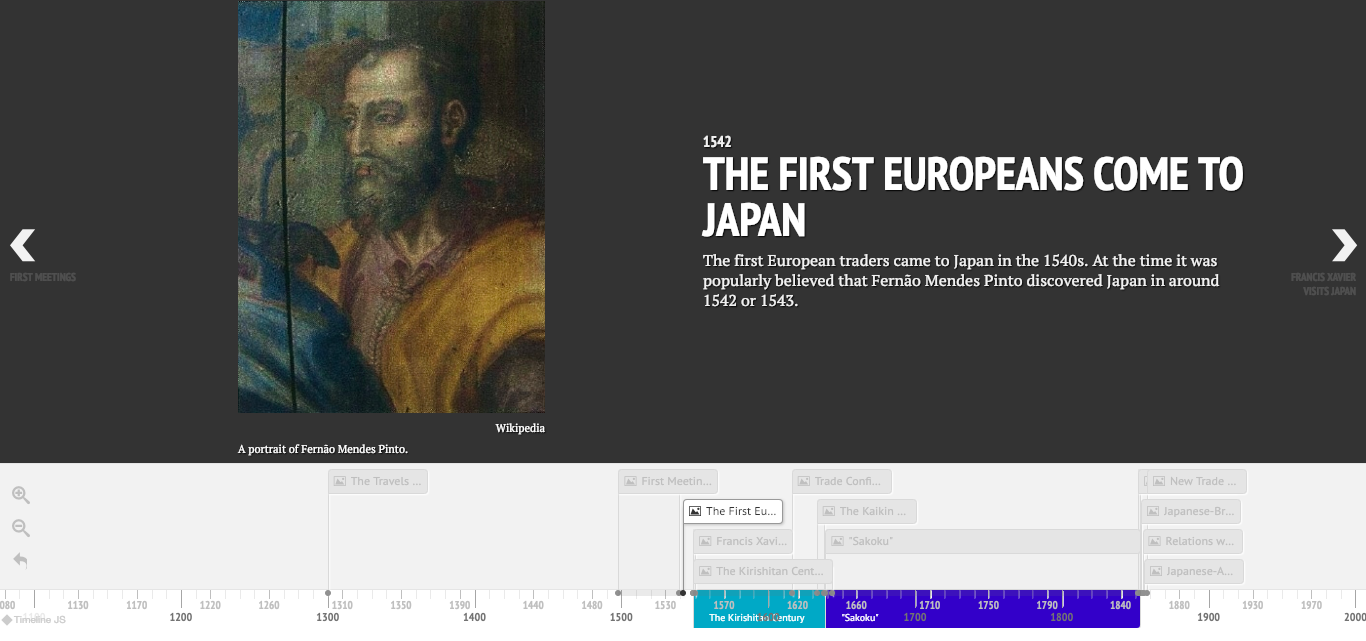The image size is (1366, 641).
Task: Click right chevron to Francis Xavier Visits Japan
Action: pos(1344,245)
